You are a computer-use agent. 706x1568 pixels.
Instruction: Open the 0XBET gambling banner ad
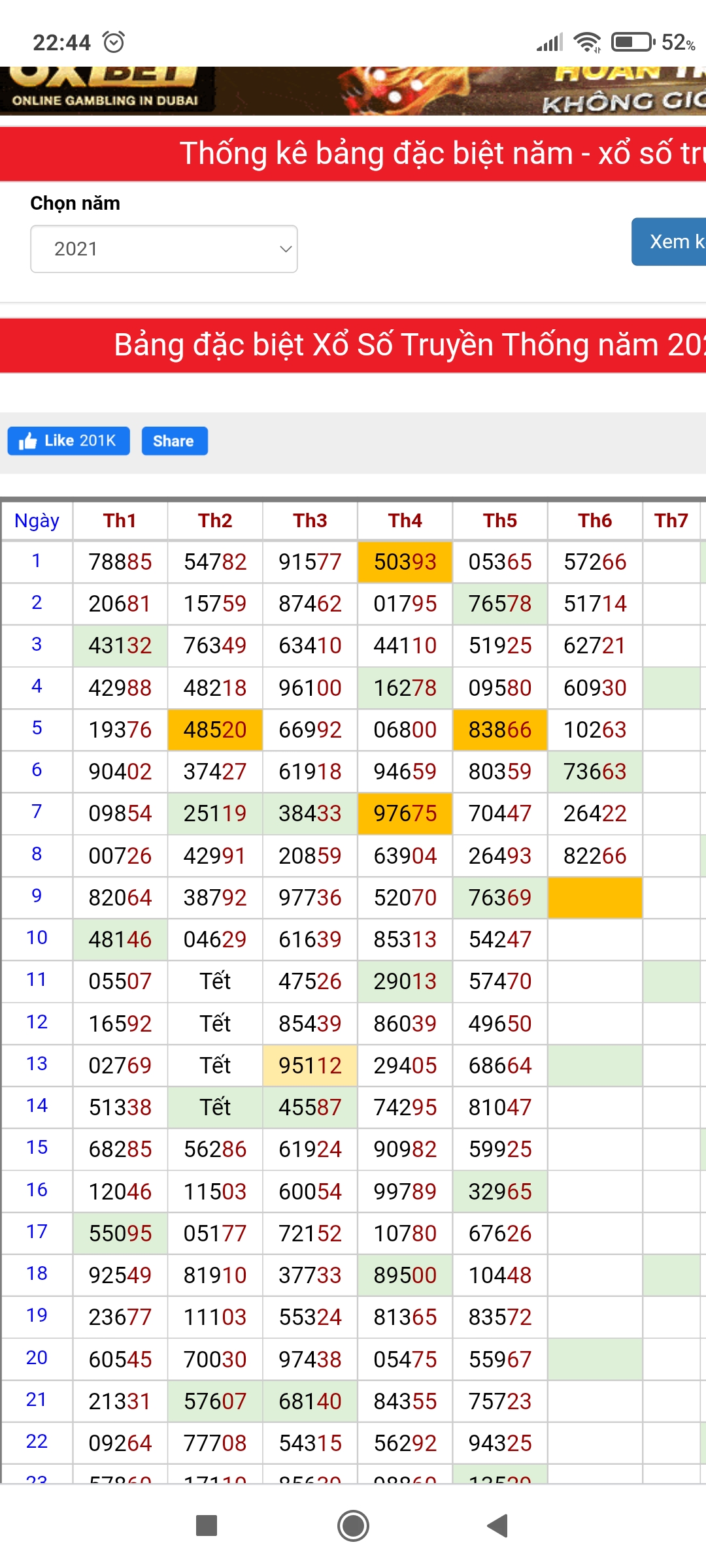pyautogui.click(x=353, y=91)
